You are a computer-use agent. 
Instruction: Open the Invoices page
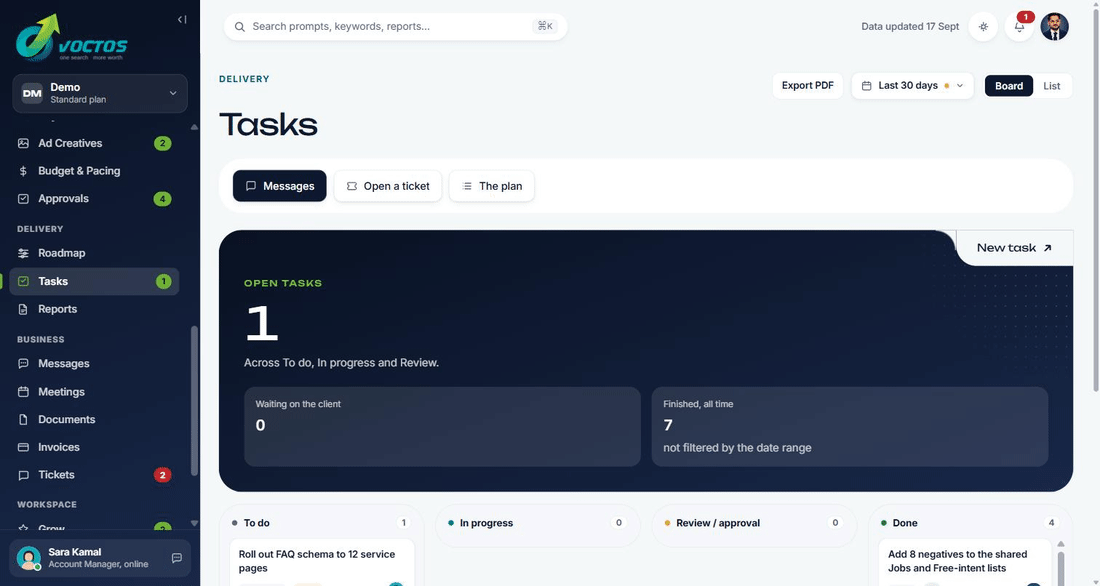[x=95, y=447]
